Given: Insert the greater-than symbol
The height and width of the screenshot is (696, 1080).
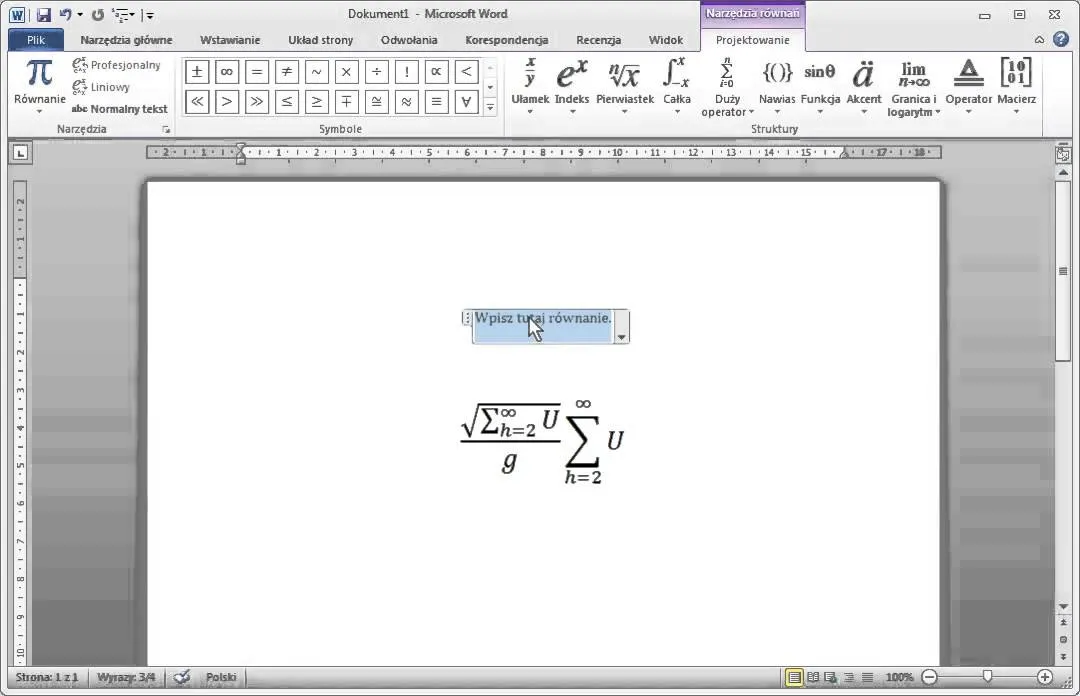Looking at the screenshot, I should click(227, 102).
